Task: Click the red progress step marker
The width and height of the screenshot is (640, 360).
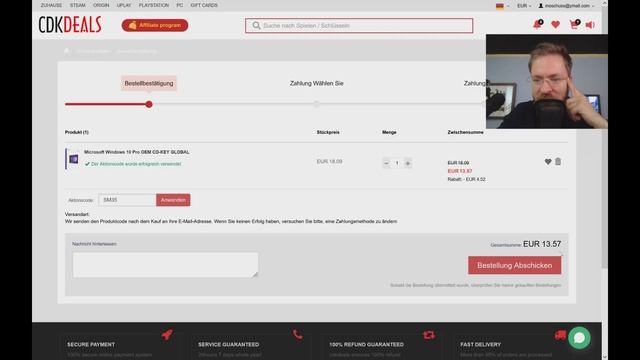Action: pos(149,104)
